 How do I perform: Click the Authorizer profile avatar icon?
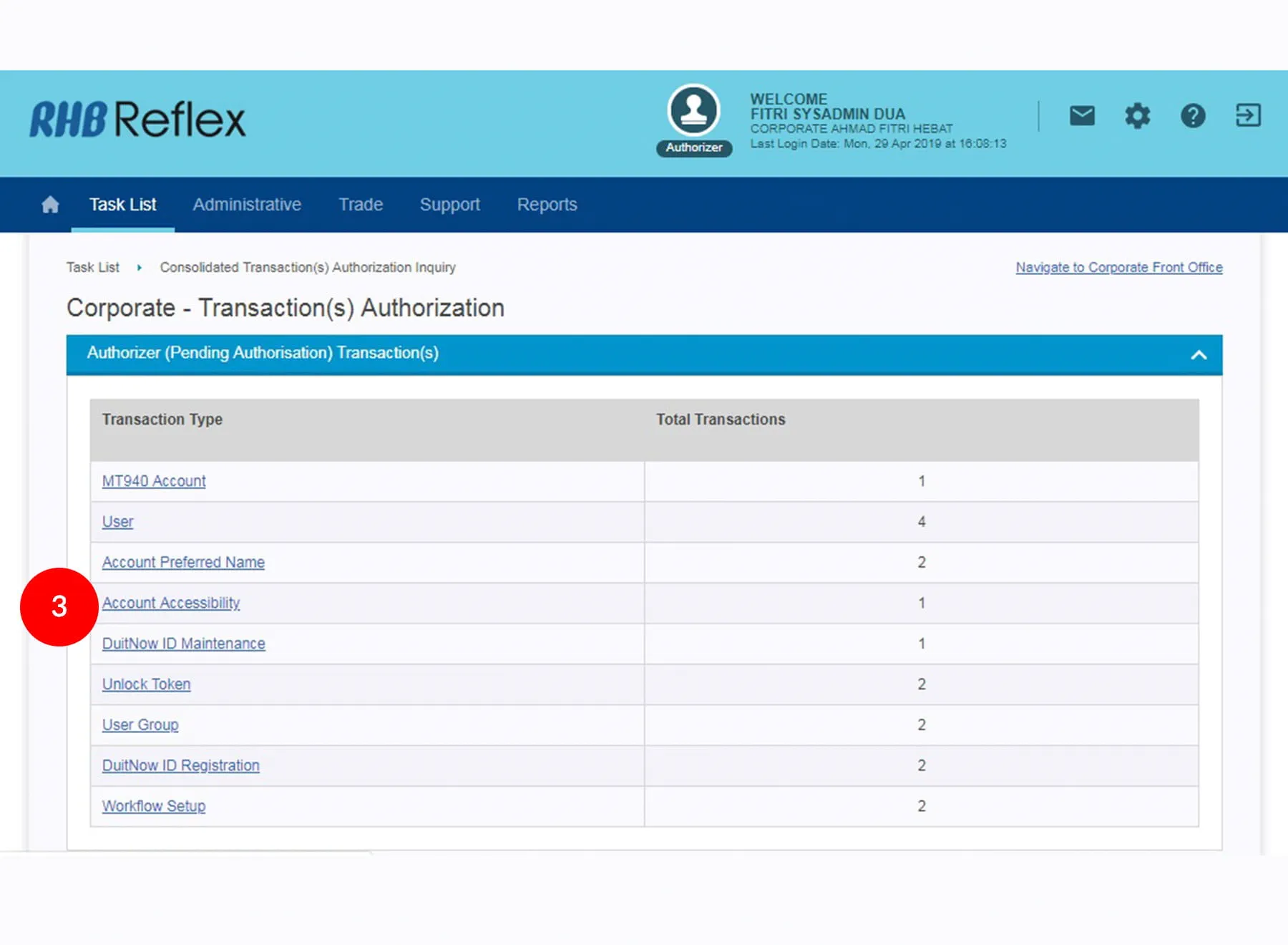tap(693, 111)
